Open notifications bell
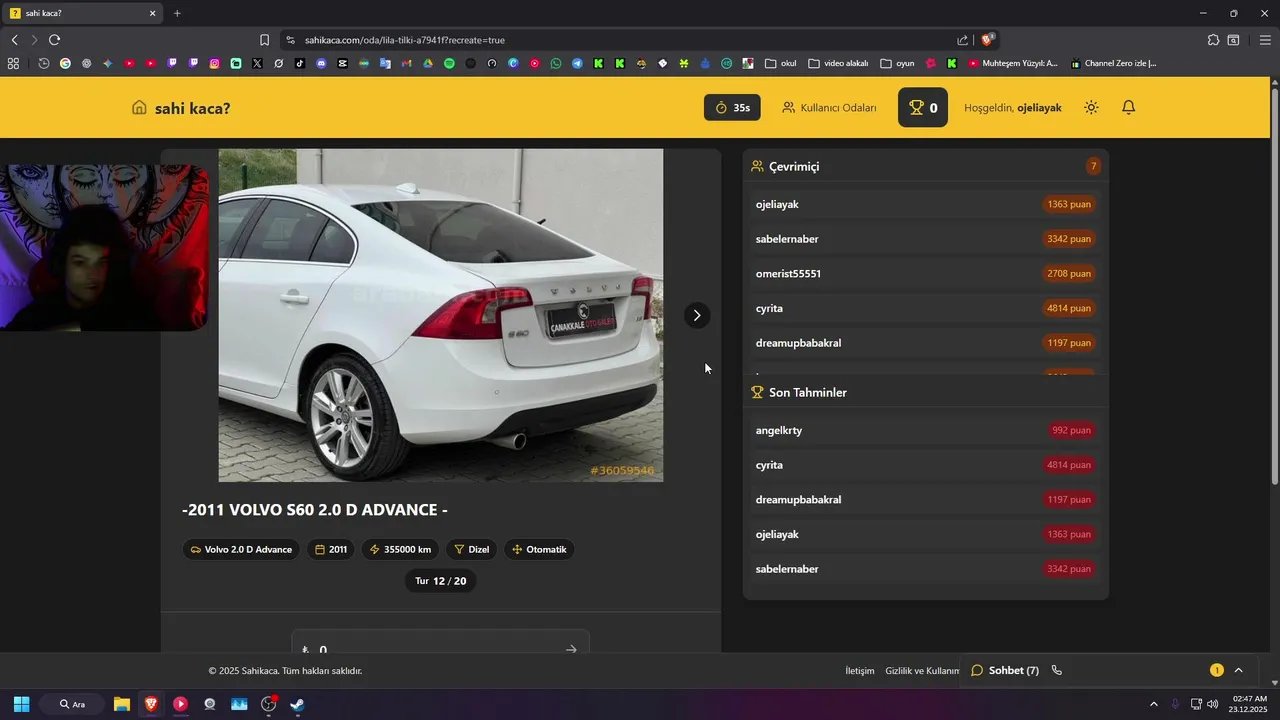 coord(1128,107)
